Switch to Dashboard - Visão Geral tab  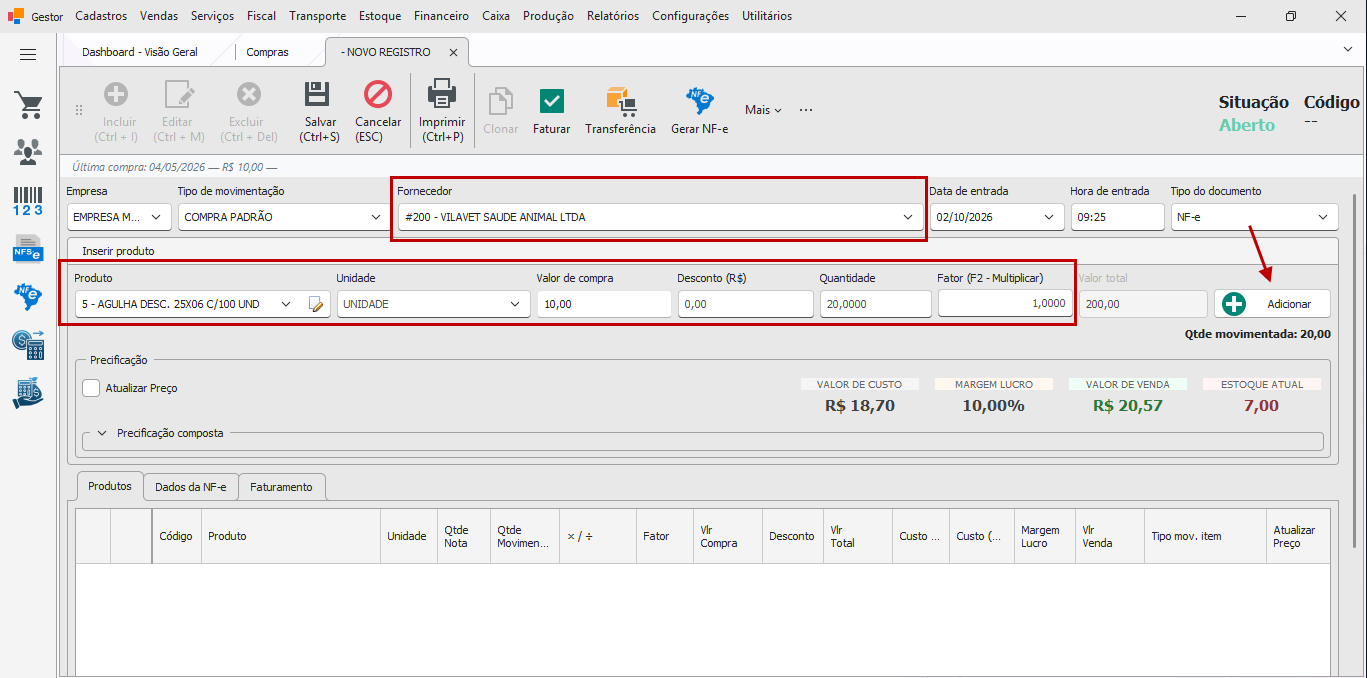click(140, 52)
